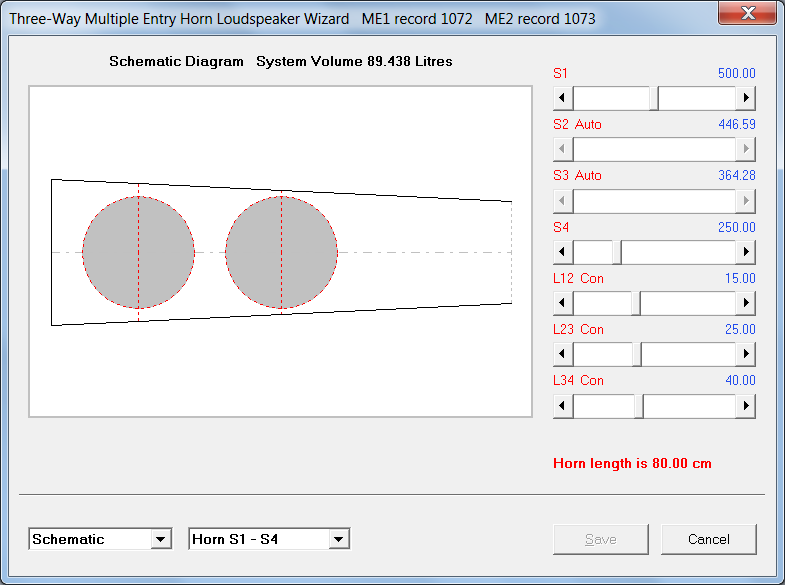Click the L23 Con label

pyautogui.click(x=578, y=329)
